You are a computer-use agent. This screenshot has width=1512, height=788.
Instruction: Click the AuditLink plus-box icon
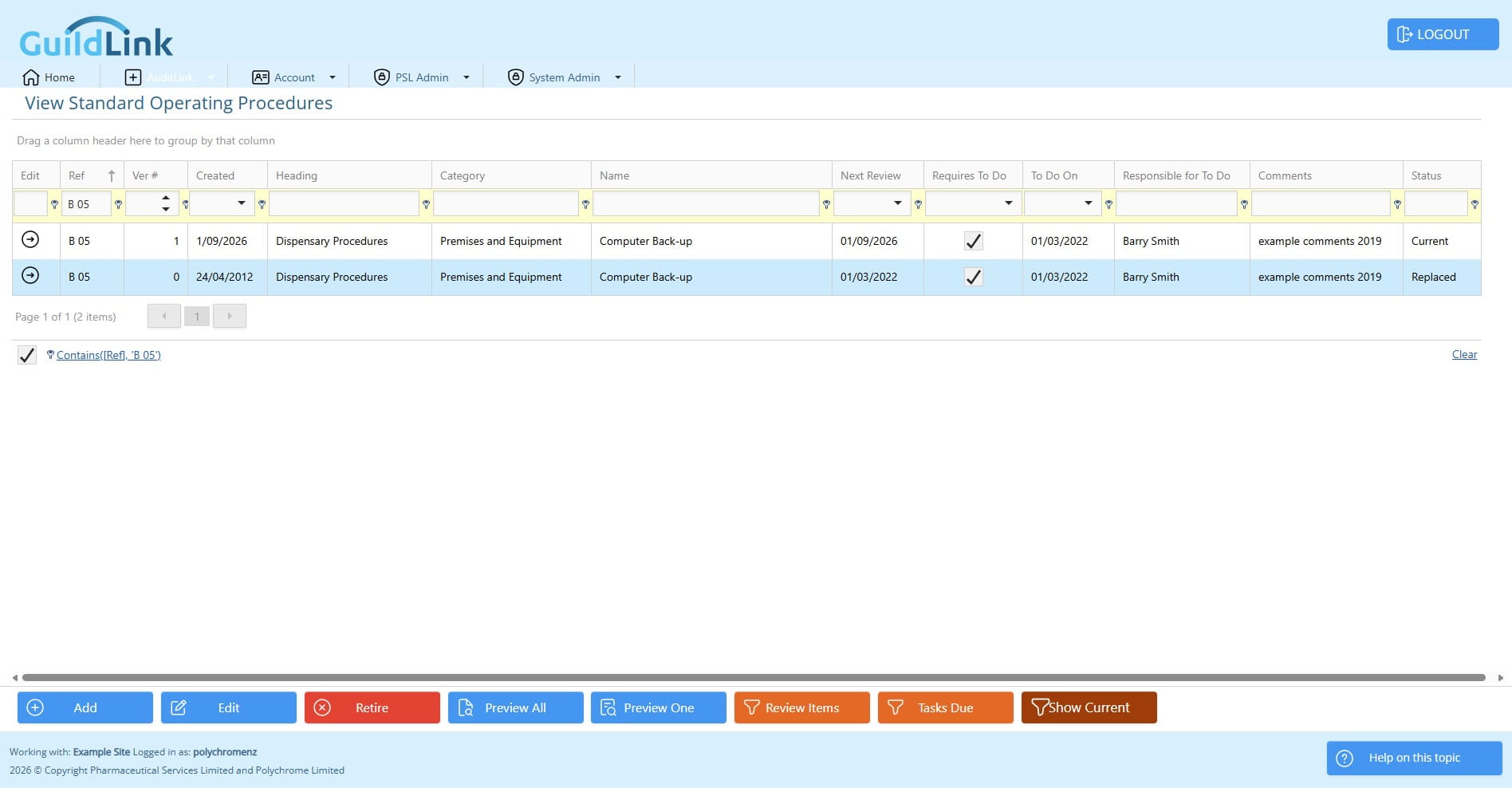(x=133, y=77)
